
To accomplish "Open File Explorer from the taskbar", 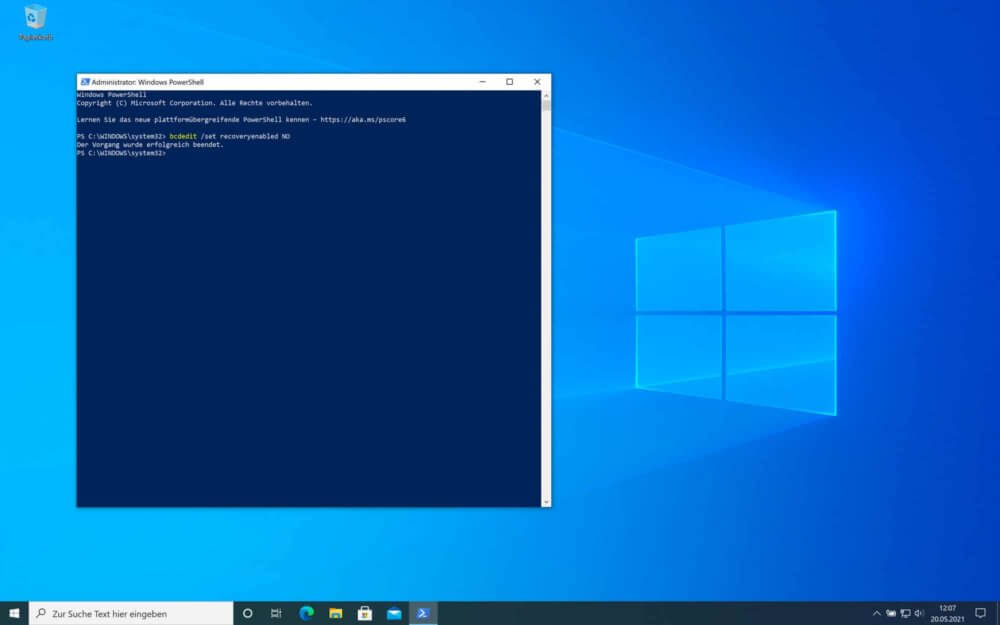I will 335,614.
